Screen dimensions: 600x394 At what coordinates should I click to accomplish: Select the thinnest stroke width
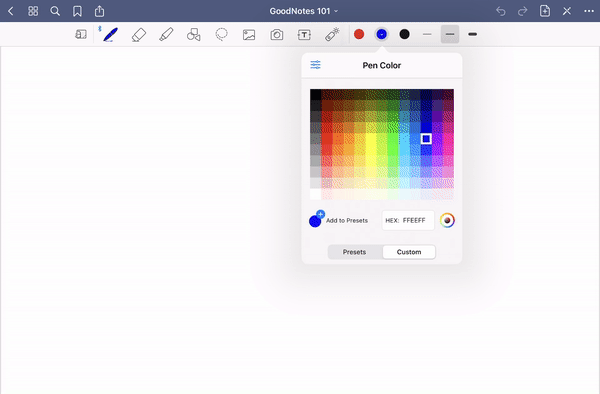coord(427,34)
